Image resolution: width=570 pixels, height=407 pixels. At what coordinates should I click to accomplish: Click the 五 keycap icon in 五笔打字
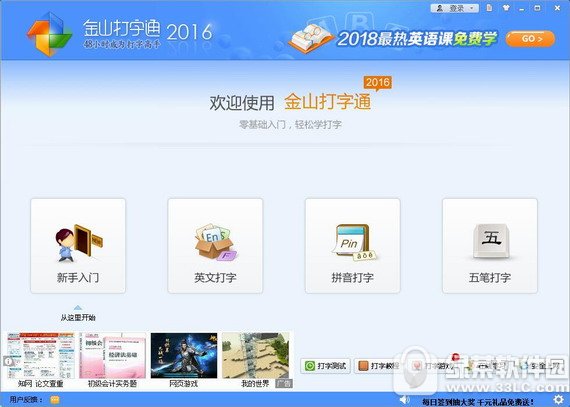pos(491,241)
